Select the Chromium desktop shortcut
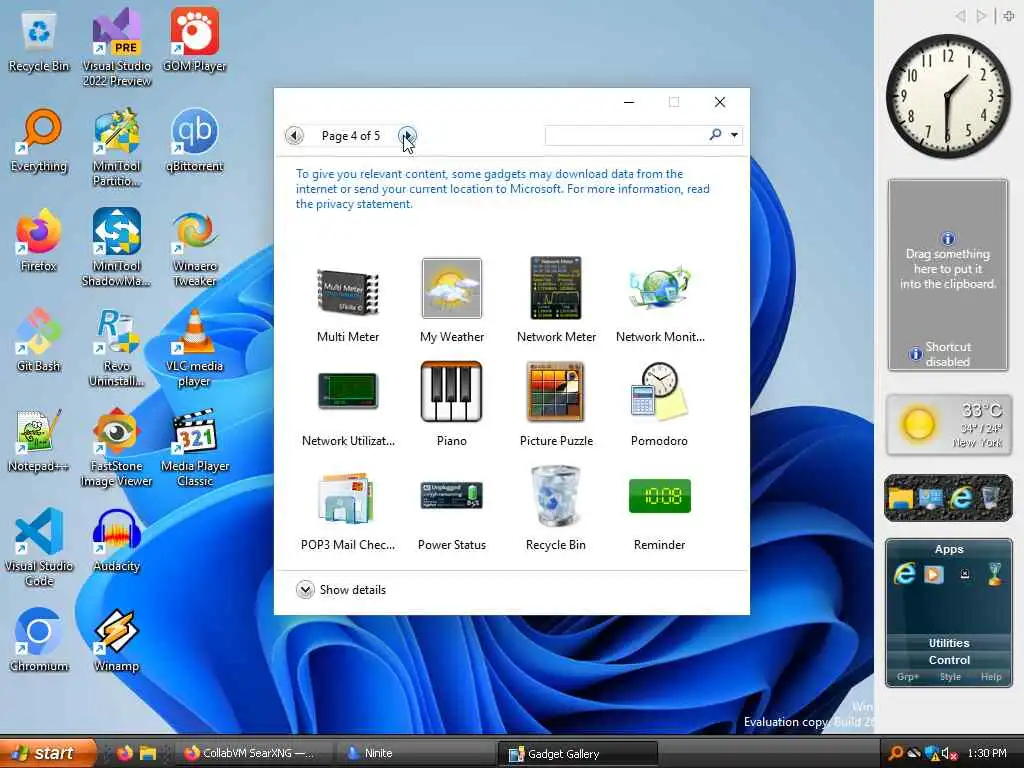Screen dimensions: 1024x768 point(39,640)
